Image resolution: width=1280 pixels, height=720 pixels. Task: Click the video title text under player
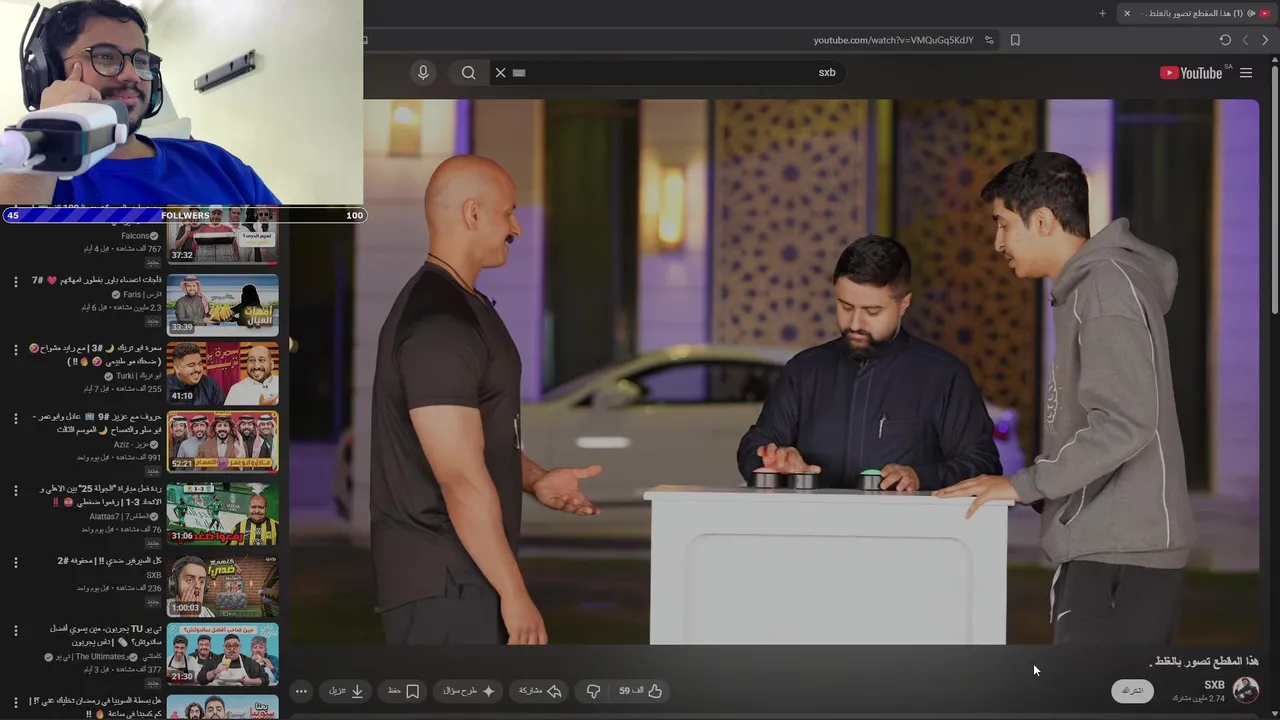click(x=1204, y=662)
